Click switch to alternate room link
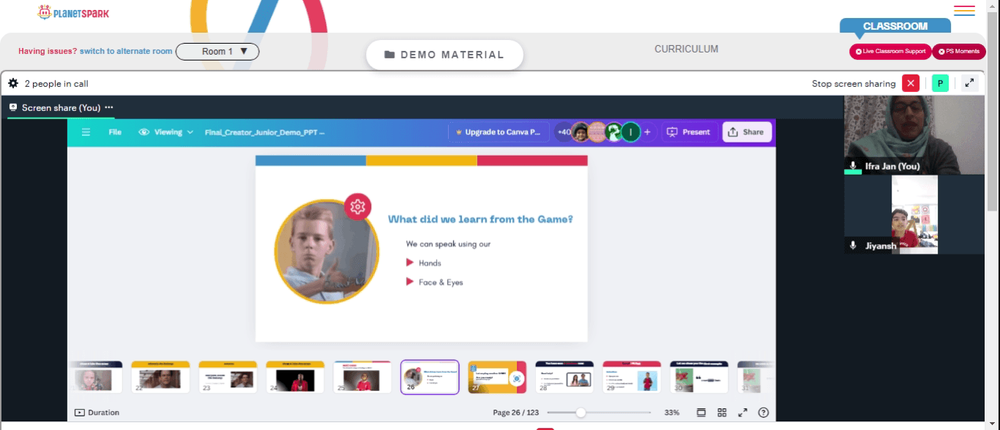 pos(126,51)
